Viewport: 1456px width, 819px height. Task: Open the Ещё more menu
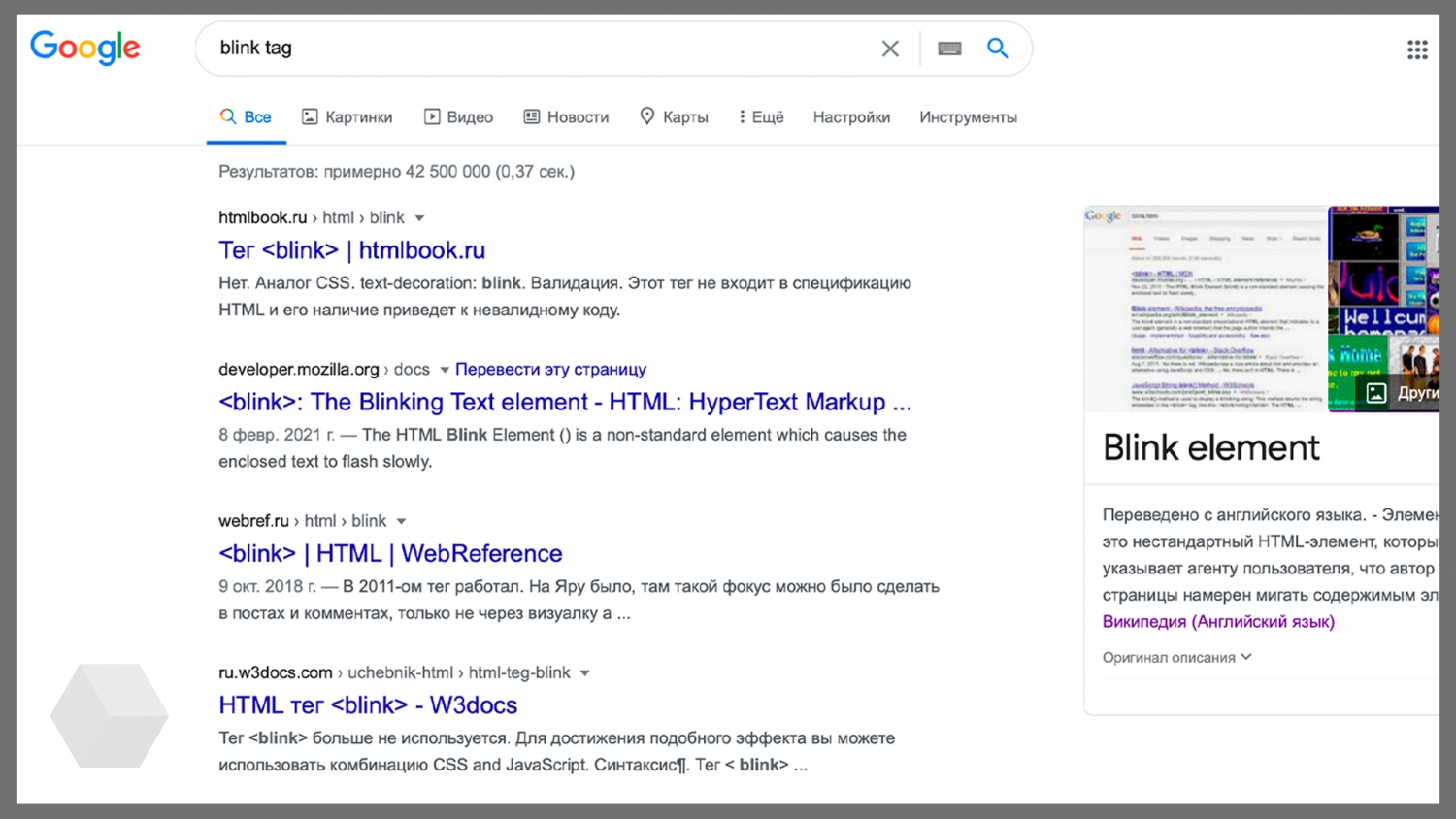[x=761, y=117]
